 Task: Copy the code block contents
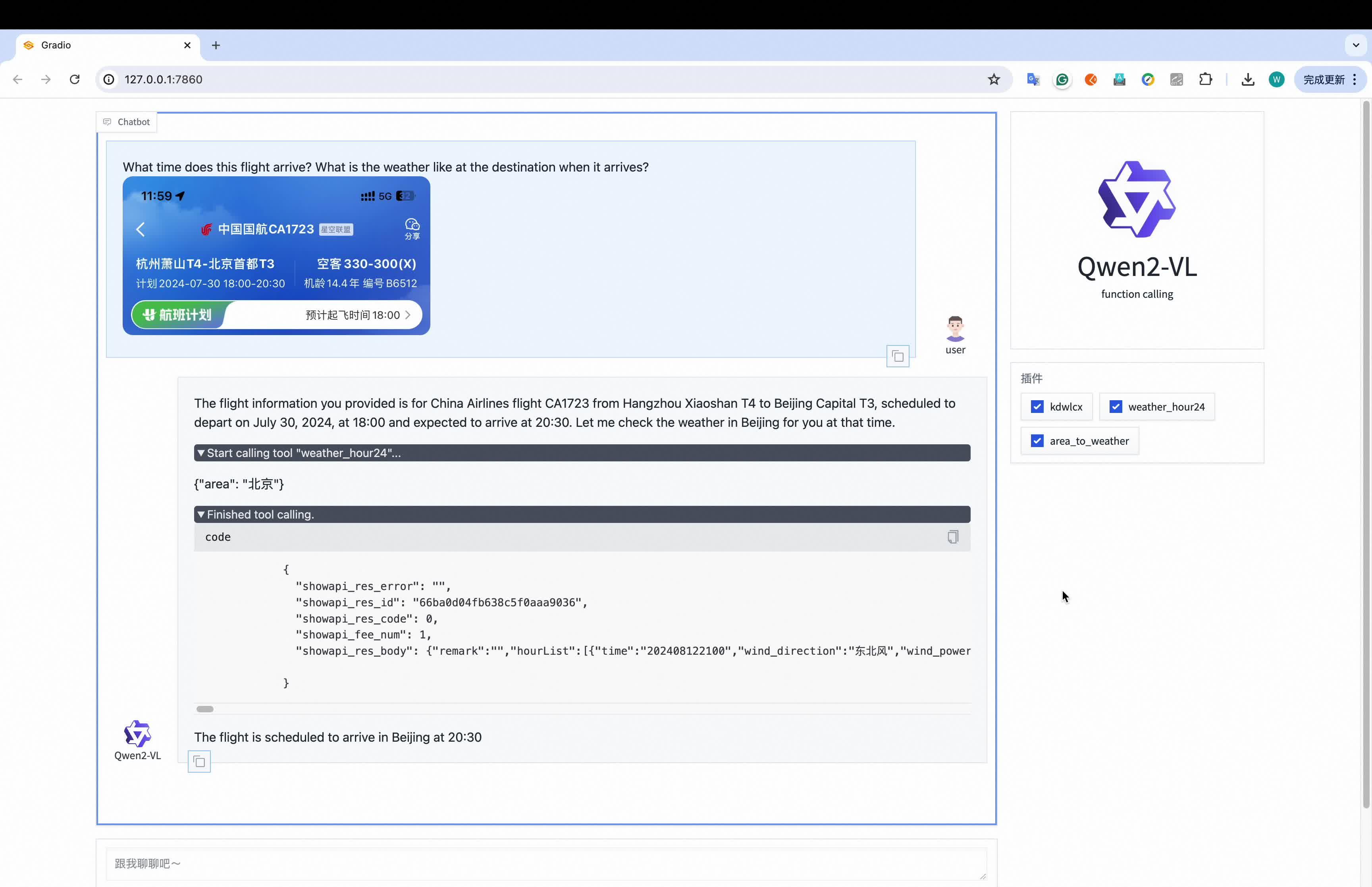tap(953, 537)
